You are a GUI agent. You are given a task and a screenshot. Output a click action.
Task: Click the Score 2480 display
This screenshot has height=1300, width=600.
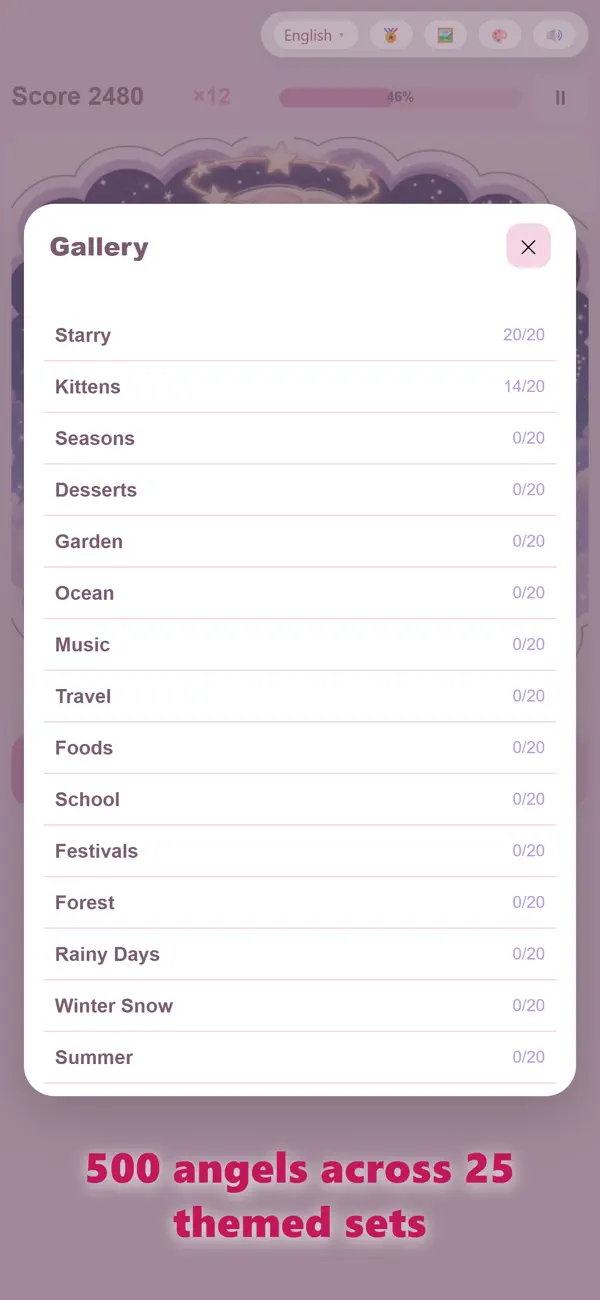(x=78, y=96)
